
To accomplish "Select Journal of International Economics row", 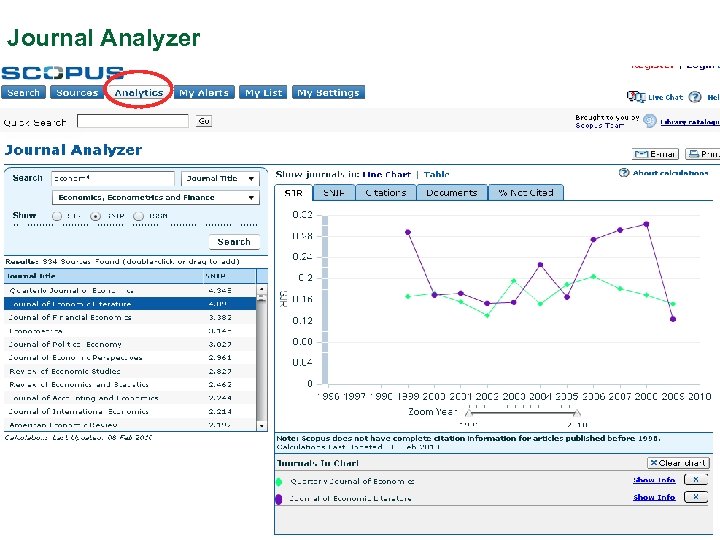I will 130,411.
